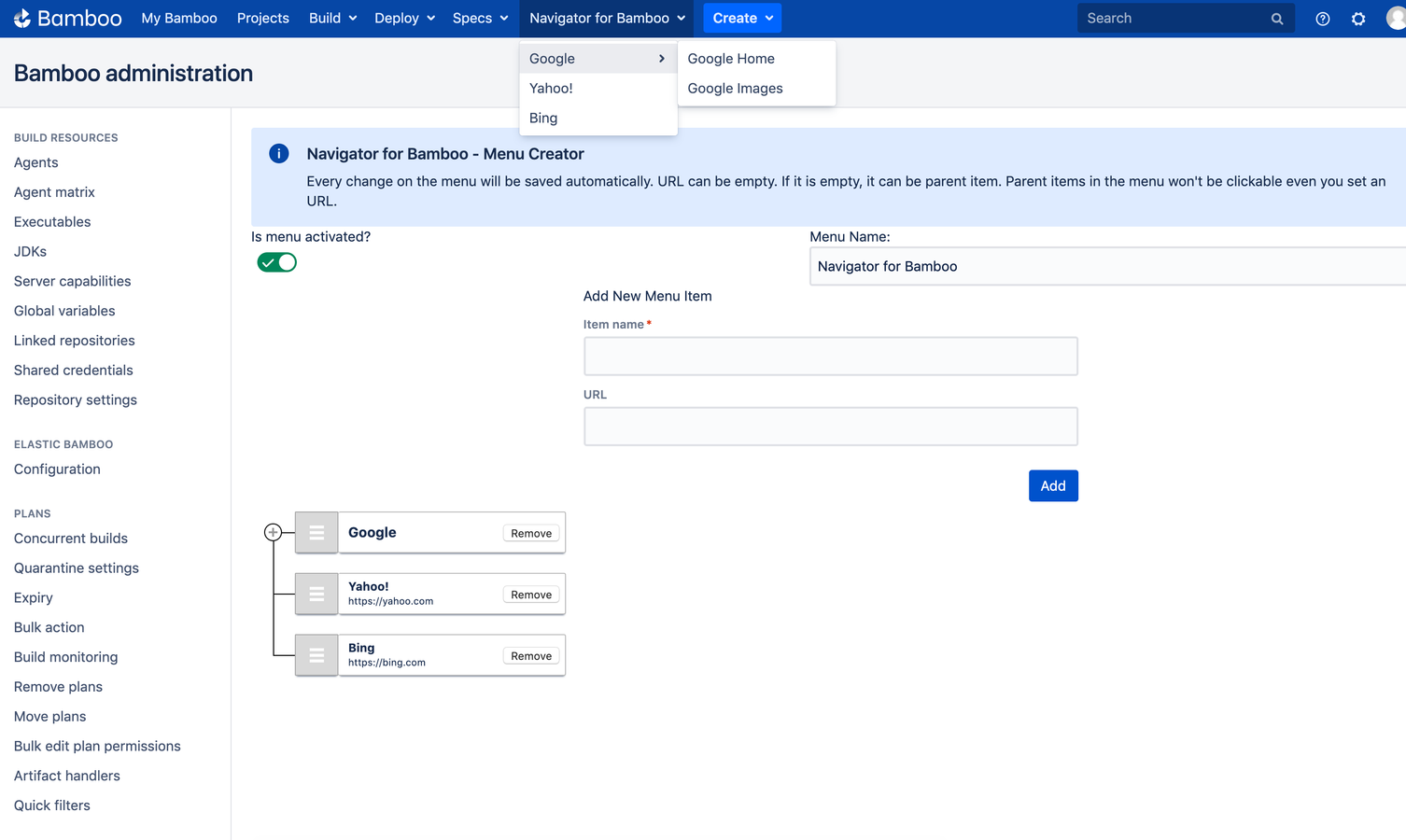Viewport: 1406px width, 840px height.
Task: Select Yahoo! from the dropdown menu
Action: coord(598,88)
